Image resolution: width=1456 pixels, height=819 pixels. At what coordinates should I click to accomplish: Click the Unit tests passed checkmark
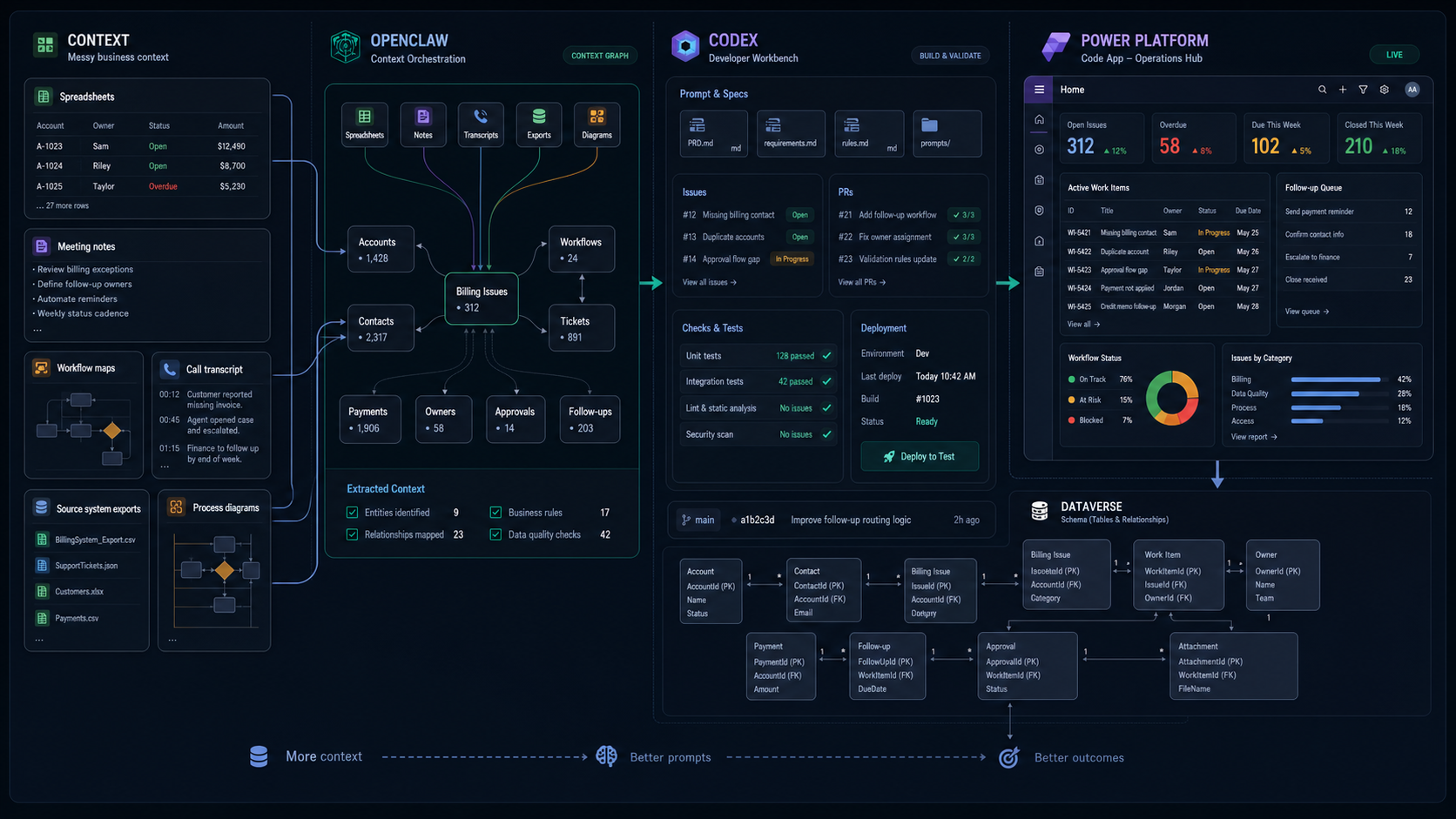click(x=826, y=356)
